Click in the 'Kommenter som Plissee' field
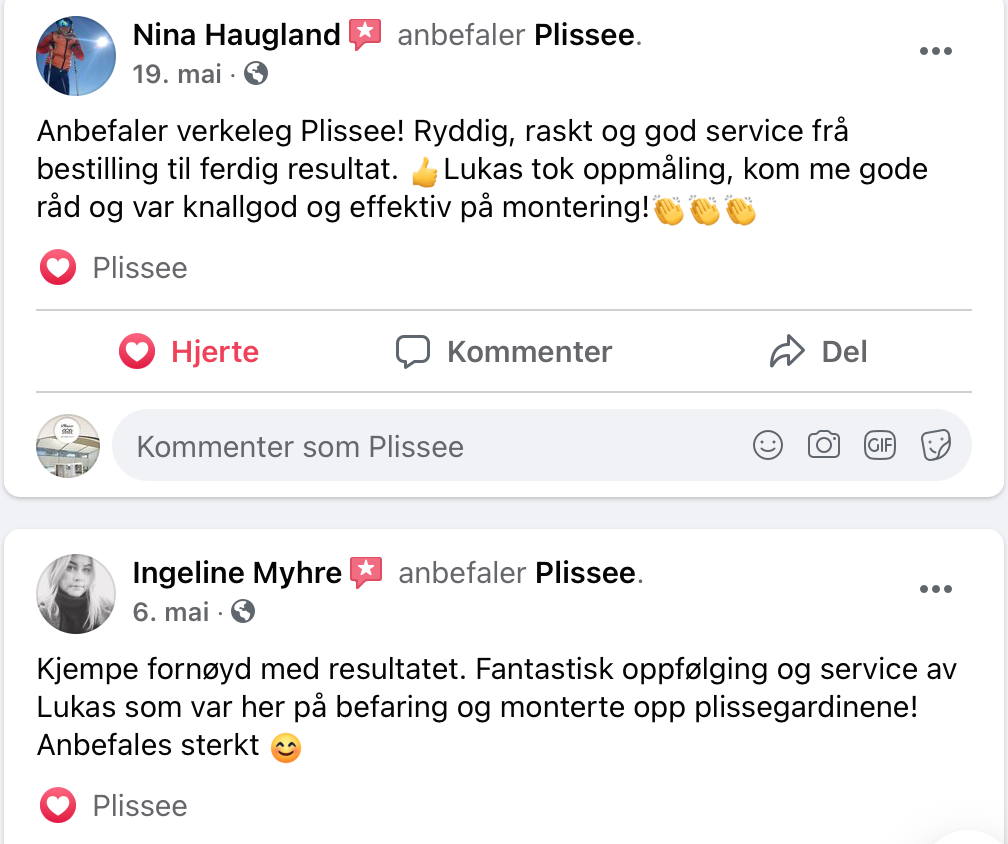Viewport: 1008px width, 844px height. 430,446
